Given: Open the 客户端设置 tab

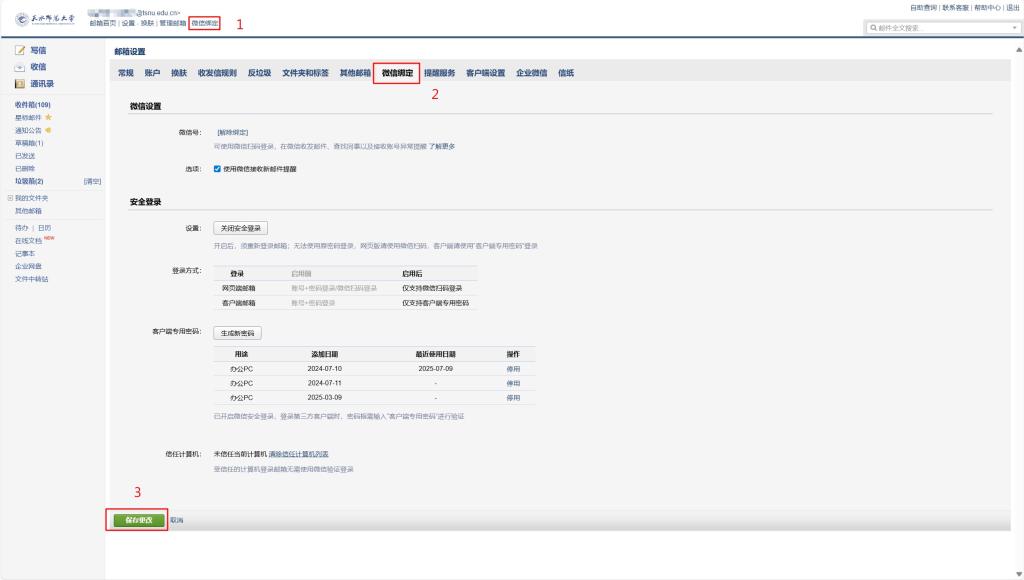Looking at the screenshot, I should [485, 73].
